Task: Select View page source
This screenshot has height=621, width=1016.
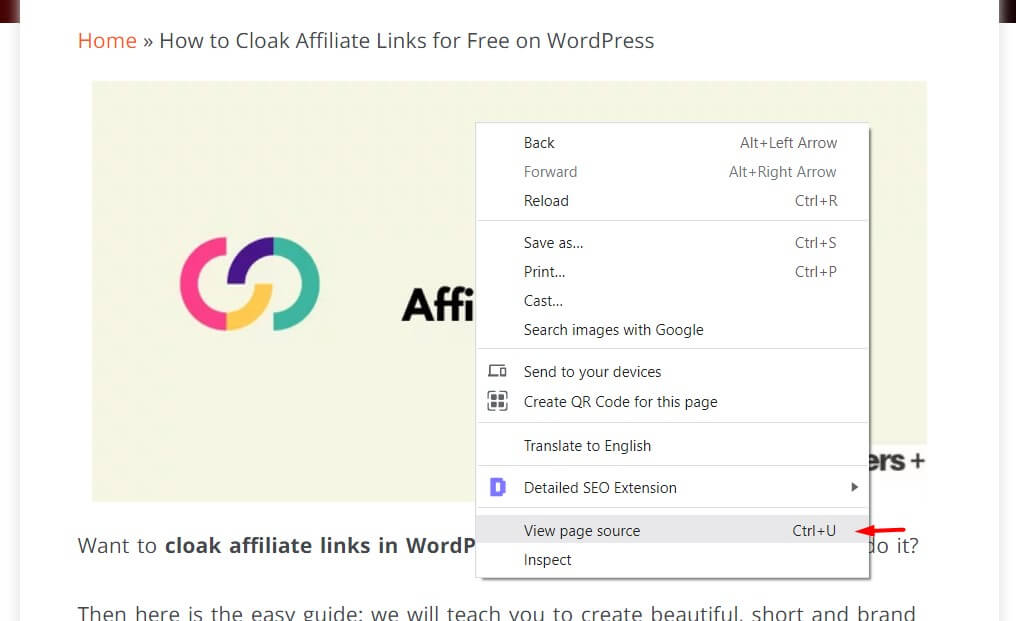Action: 673,530
